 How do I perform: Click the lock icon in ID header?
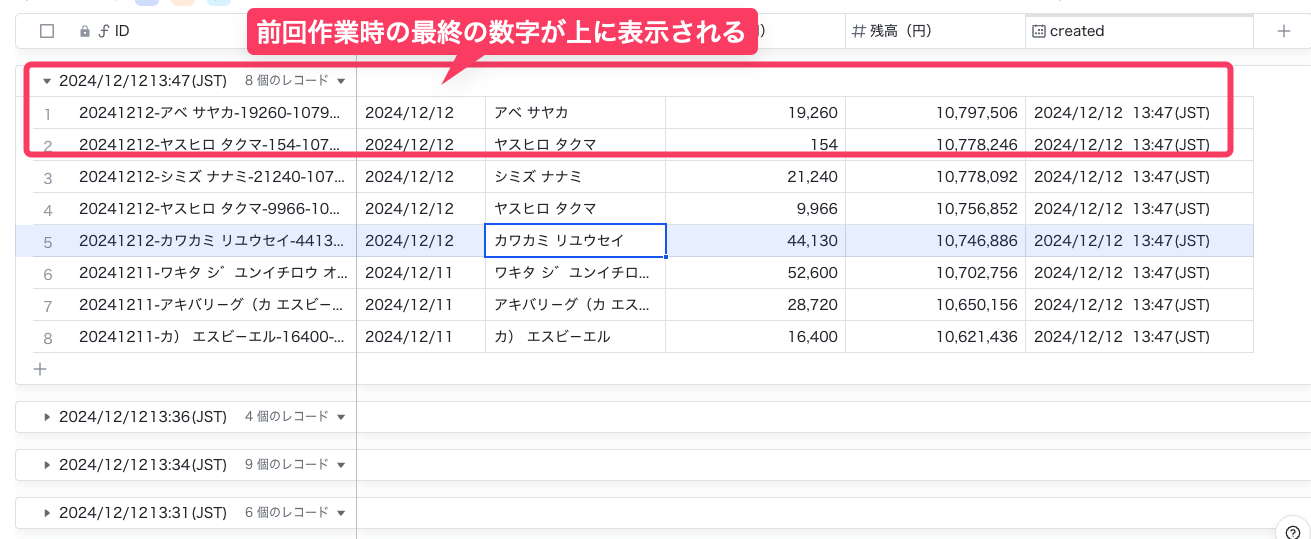[85, 31]
